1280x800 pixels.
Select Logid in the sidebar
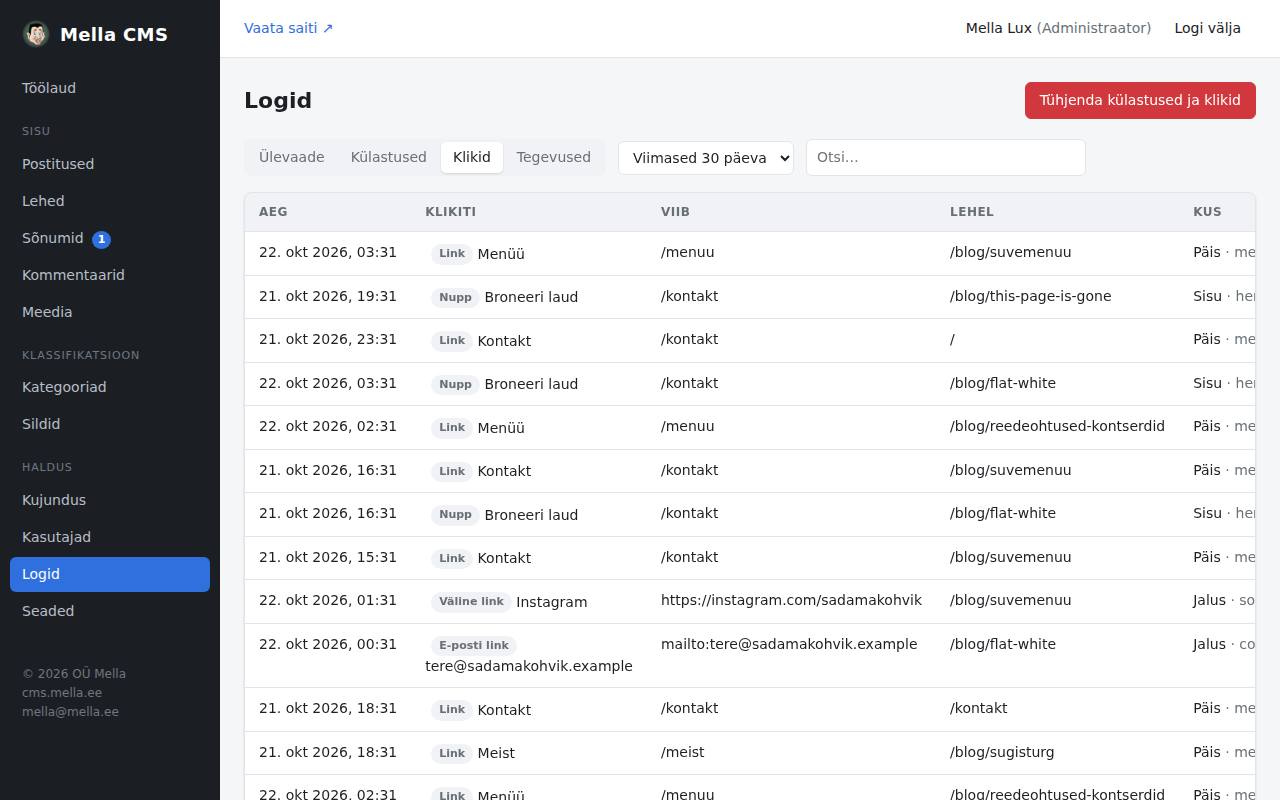pos(110,574)
